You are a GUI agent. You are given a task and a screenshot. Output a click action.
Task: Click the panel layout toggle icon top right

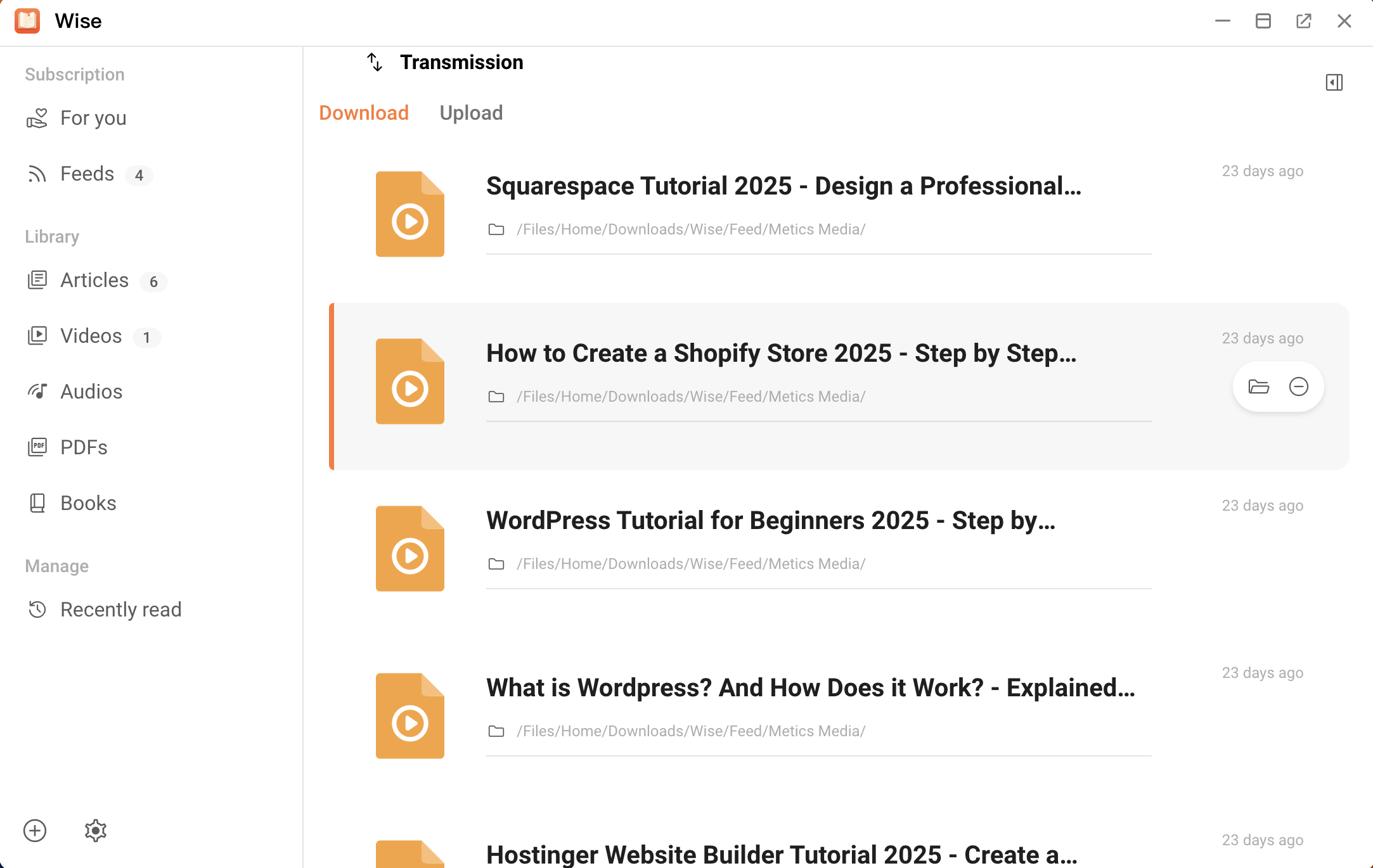(1335, 82)
